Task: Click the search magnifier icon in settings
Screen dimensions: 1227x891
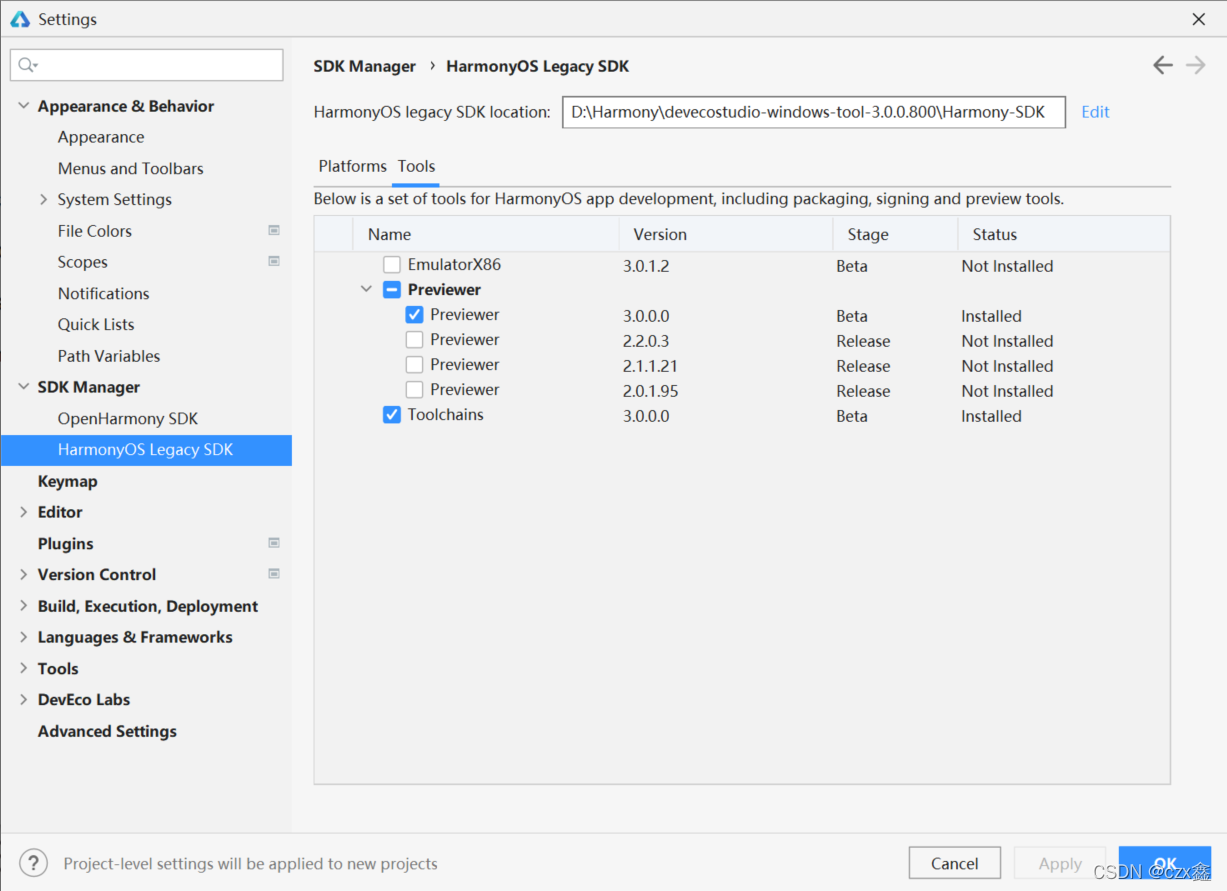Action: pos(27,65)
